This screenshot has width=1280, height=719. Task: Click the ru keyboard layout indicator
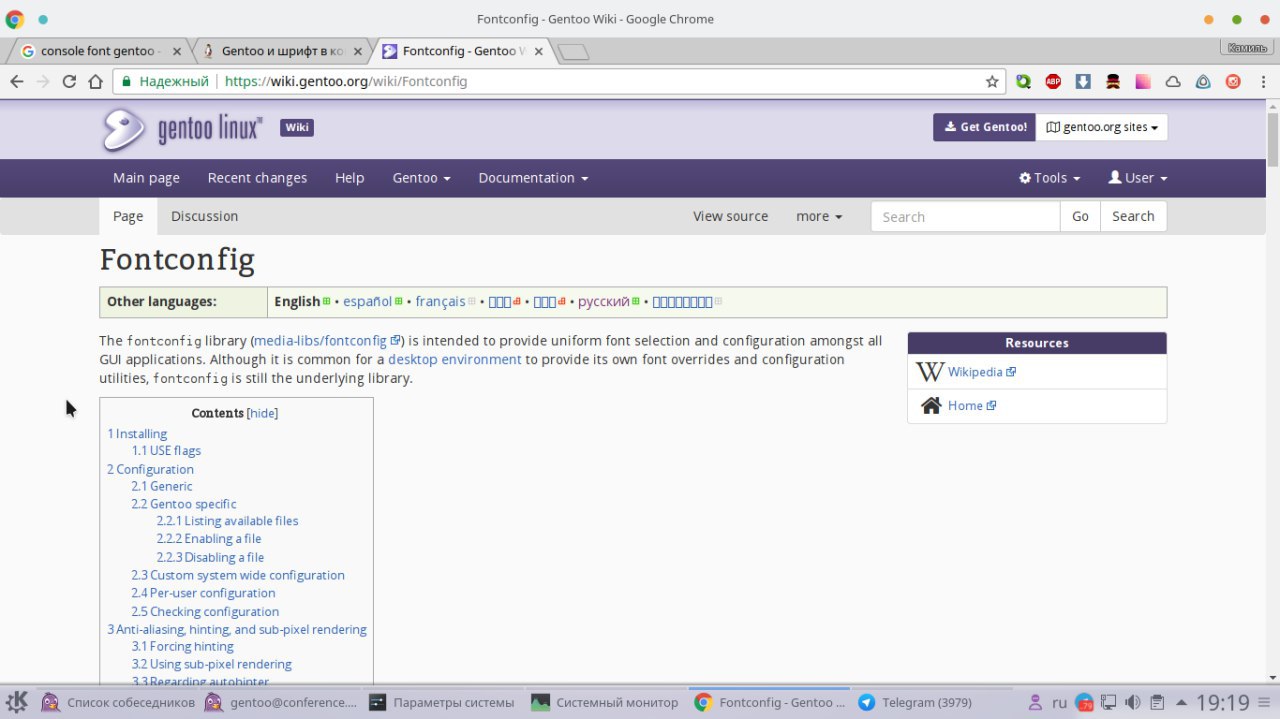(x=1060, y=702)
